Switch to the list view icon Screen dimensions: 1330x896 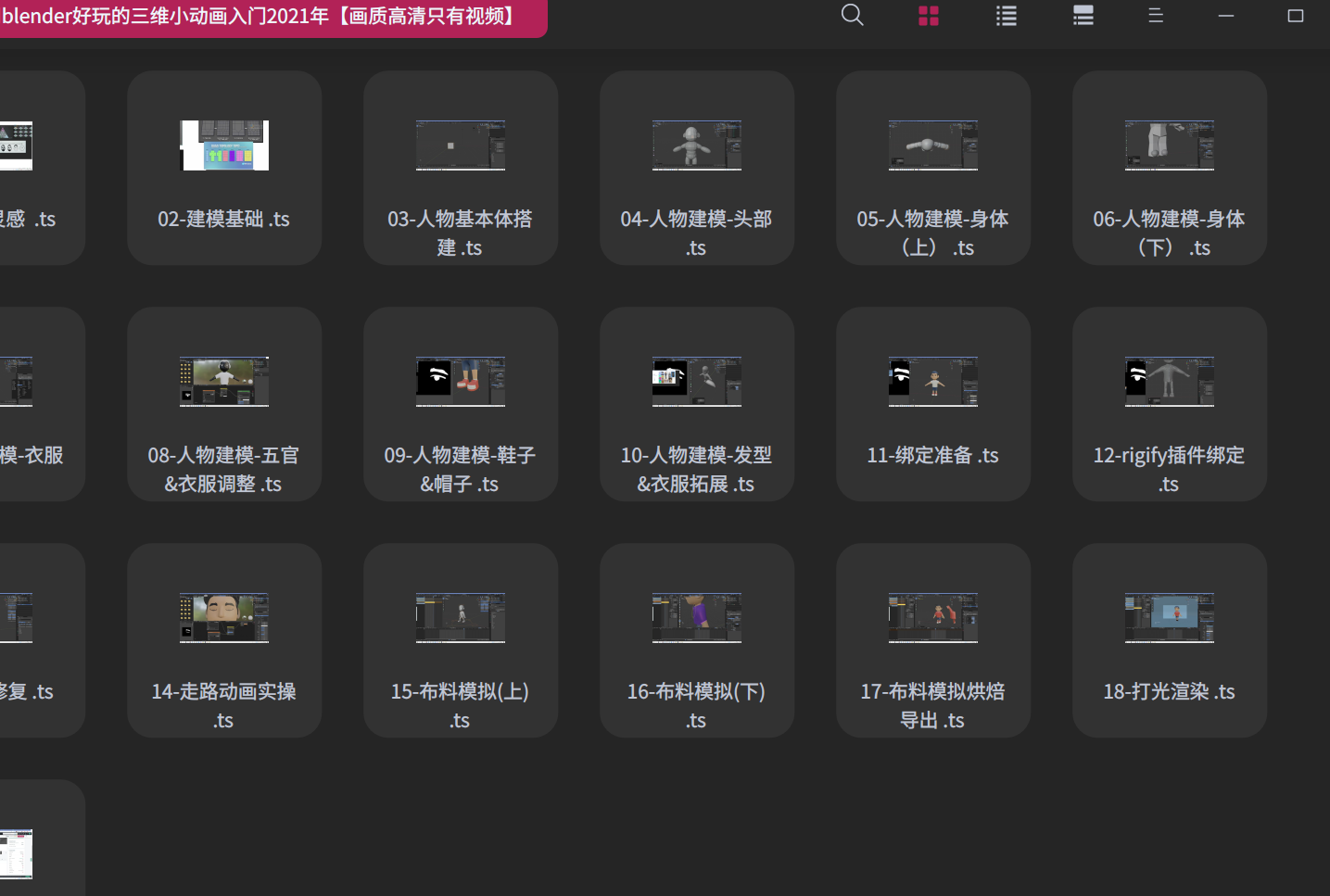click(1006, 15)
